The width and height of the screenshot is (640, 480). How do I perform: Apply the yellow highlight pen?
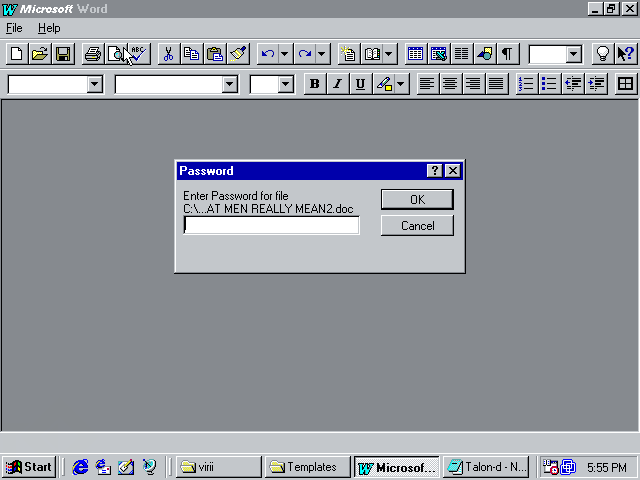coord(384,84)
